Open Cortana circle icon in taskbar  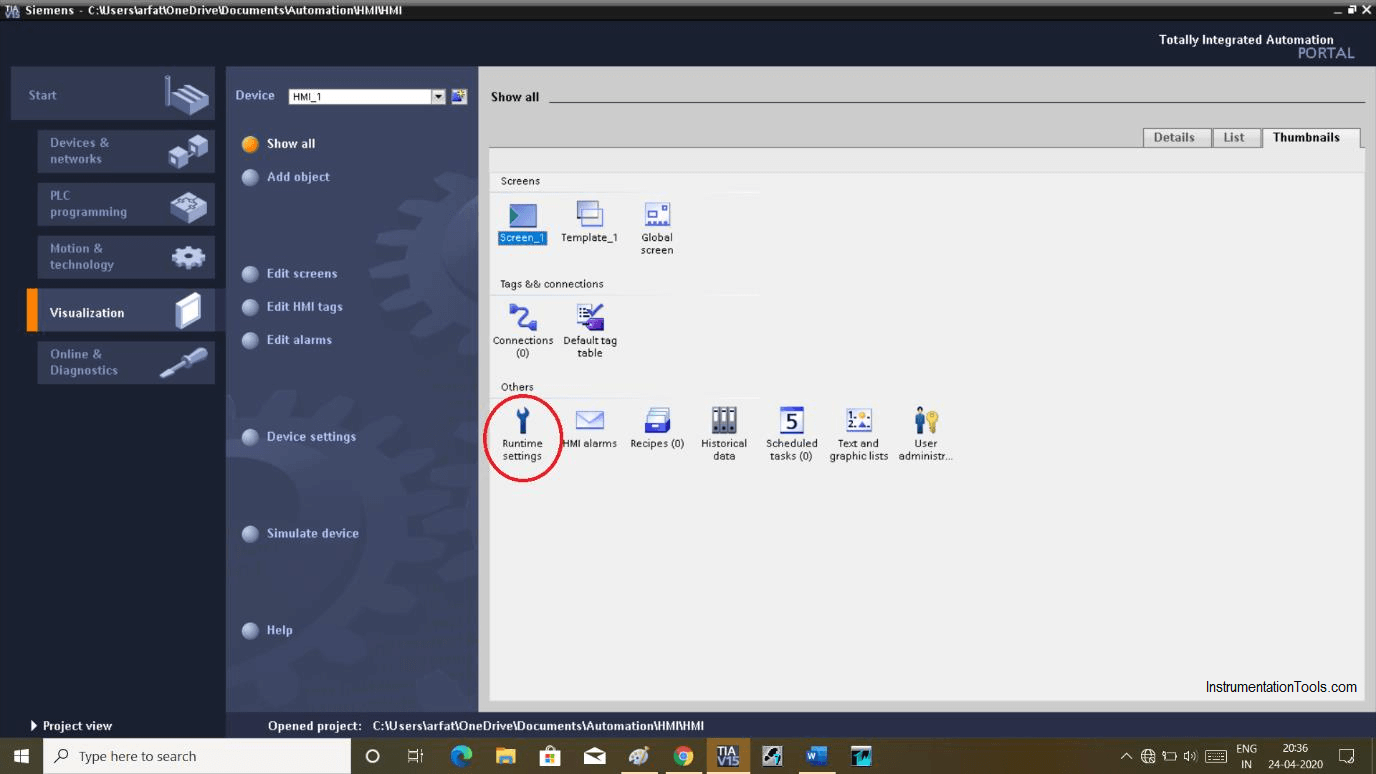pos(373,756)
